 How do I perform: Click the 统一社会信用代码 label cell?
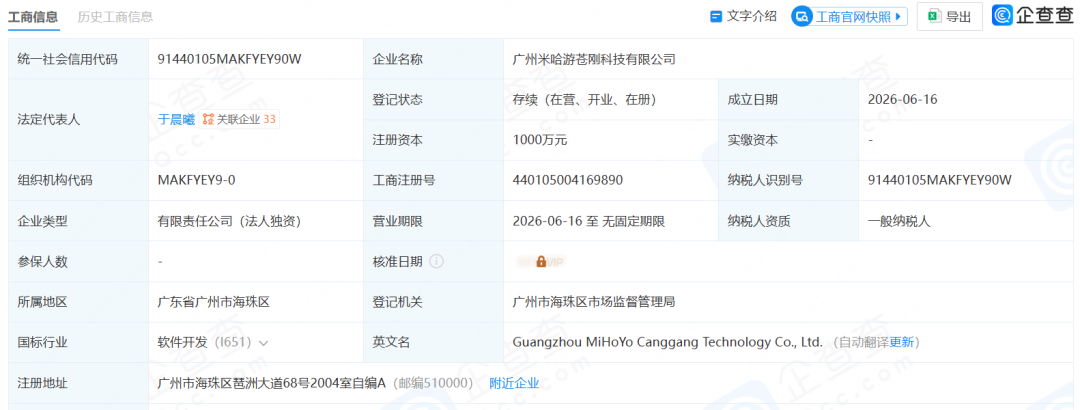(x=78, y=59)
